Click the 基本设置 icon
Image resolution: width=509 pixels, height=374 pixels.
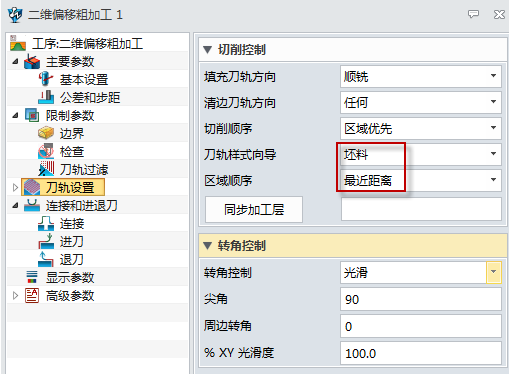coord(46,79)
